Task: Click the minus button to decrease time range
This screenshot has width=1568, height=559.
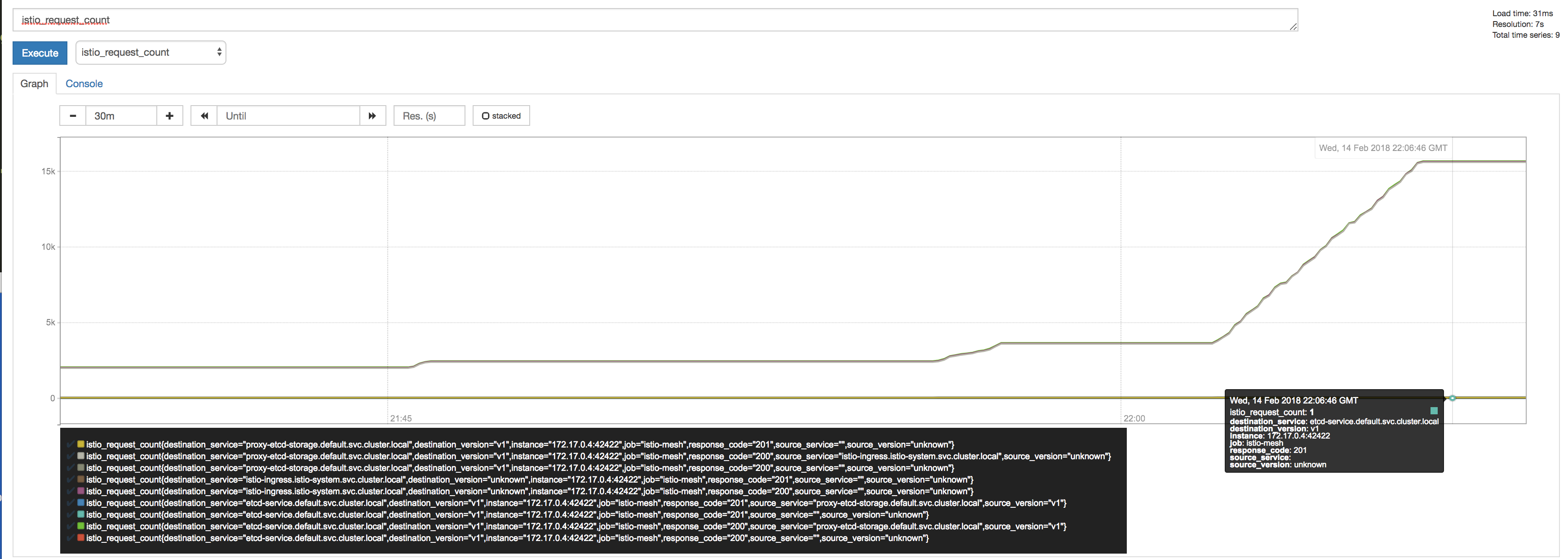Action: [73, 115]
